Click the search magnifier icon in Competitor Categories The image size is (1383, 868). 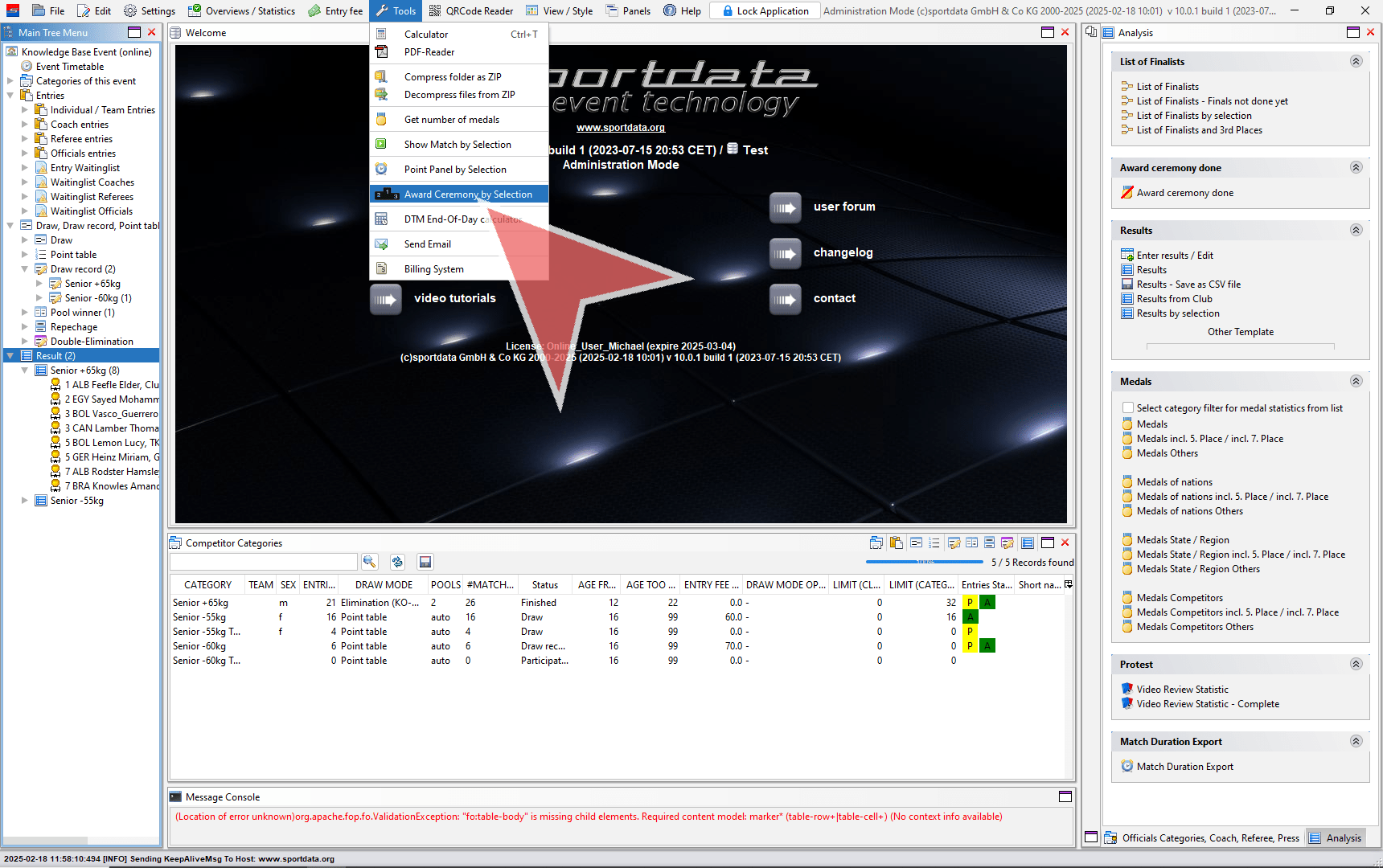pyautogui.click(x=369, y=562)
